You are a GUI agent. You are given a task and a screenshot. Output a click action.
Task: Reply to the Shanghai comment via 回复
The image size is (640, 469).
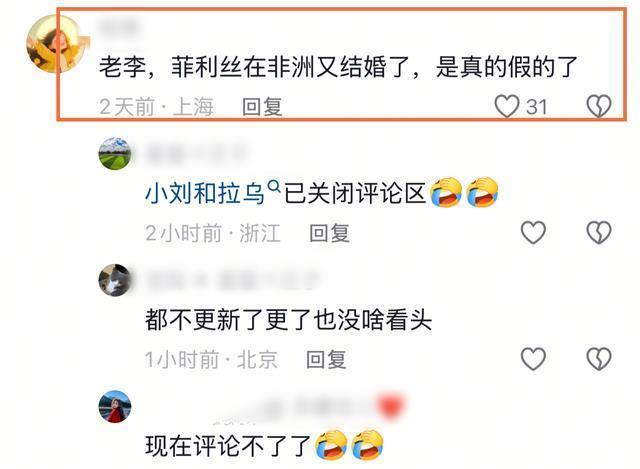tap(262, 107)
